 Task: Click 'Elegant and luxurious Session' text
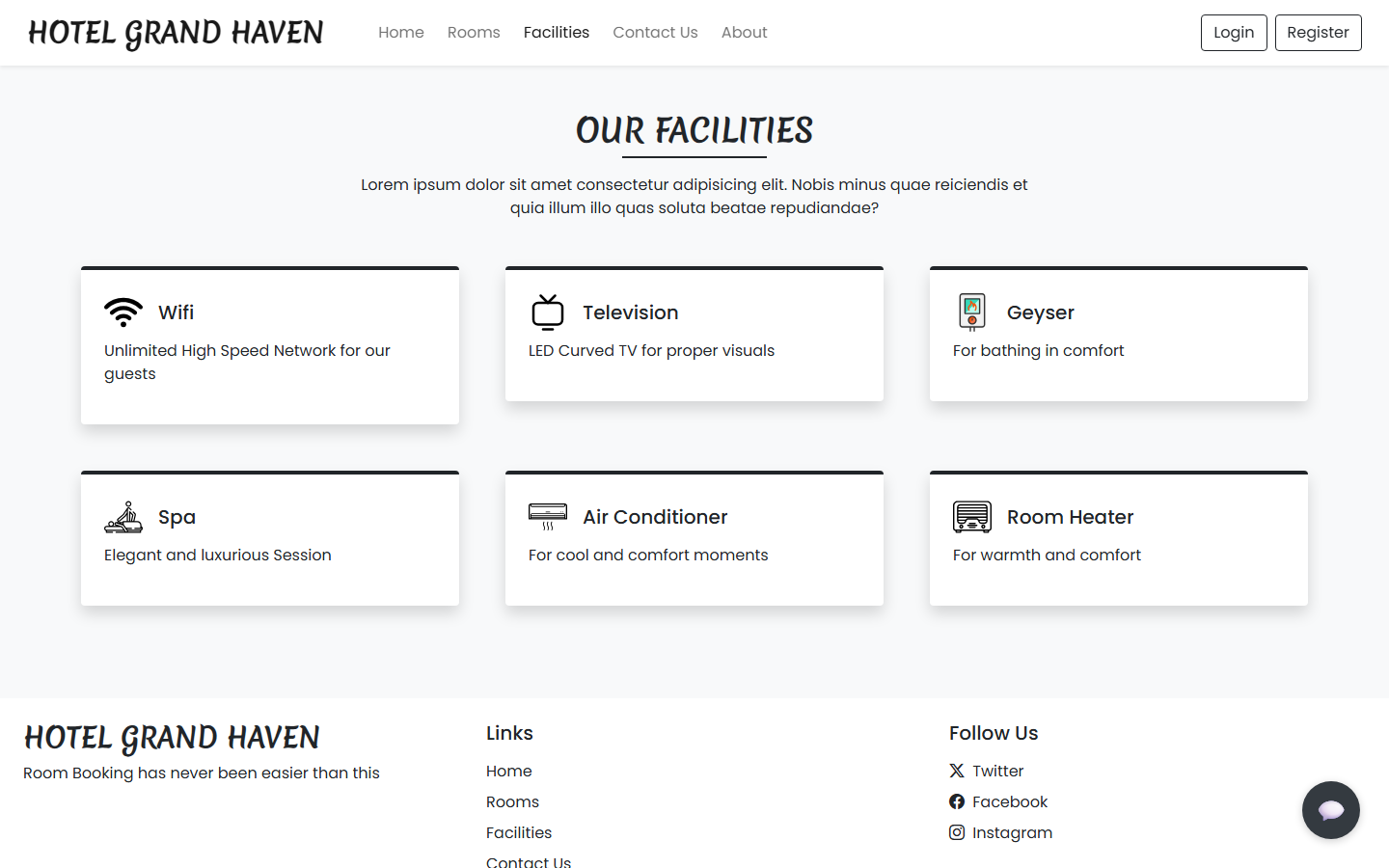click(x=218, y=555)
